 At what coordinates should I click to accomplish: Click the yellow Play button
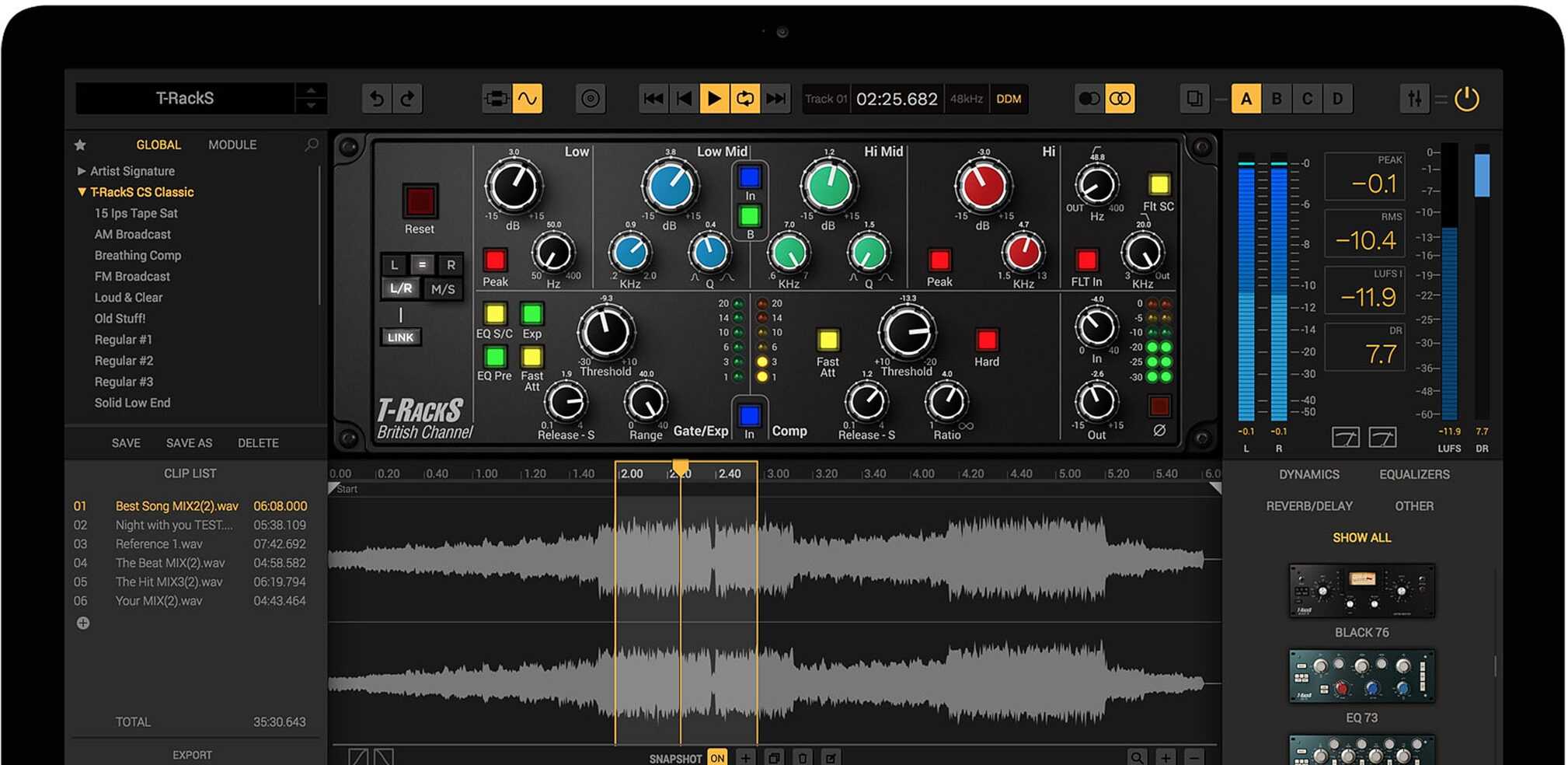(714, 99)
